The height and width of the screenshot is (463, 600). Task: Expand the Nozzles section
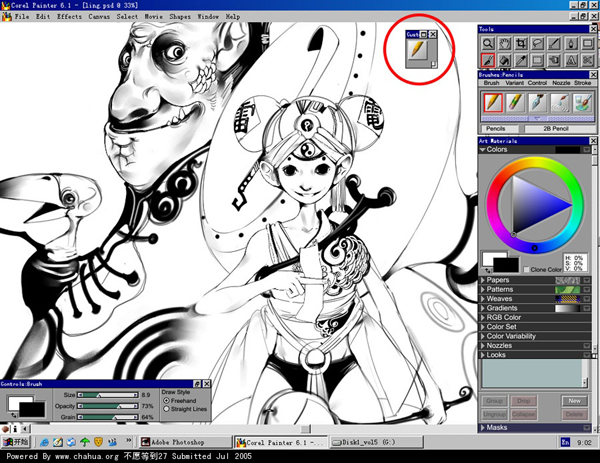tap(483, 346)
